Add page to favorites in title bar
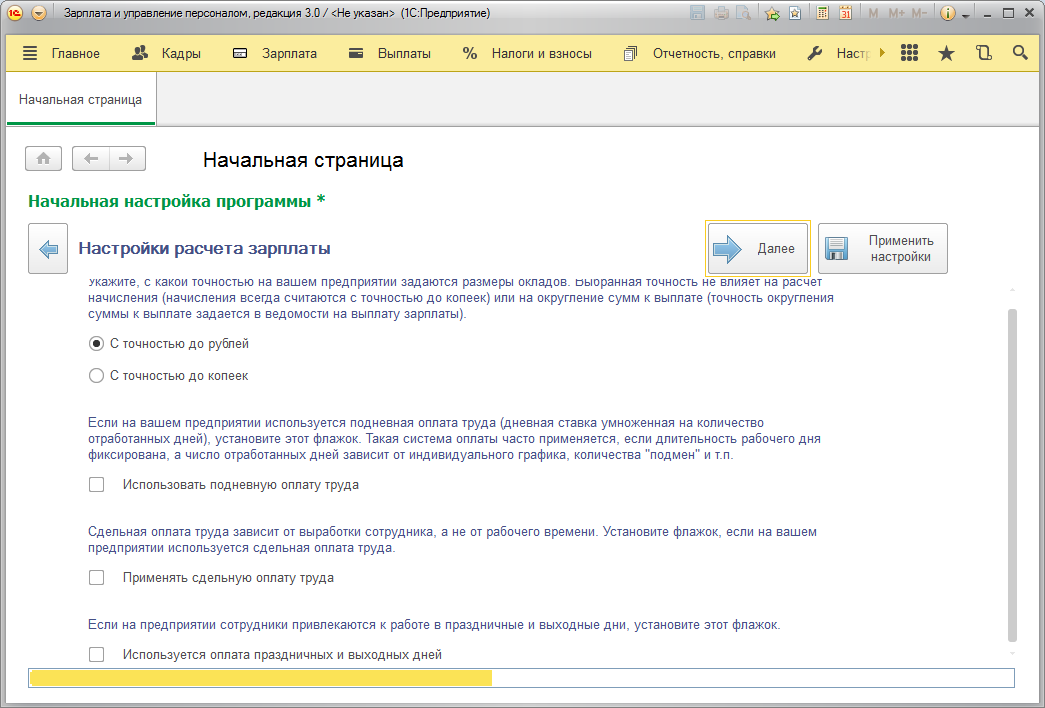The width and height of the screenshot is (1045, 708). pyautogui.click(x=772, y=14)
